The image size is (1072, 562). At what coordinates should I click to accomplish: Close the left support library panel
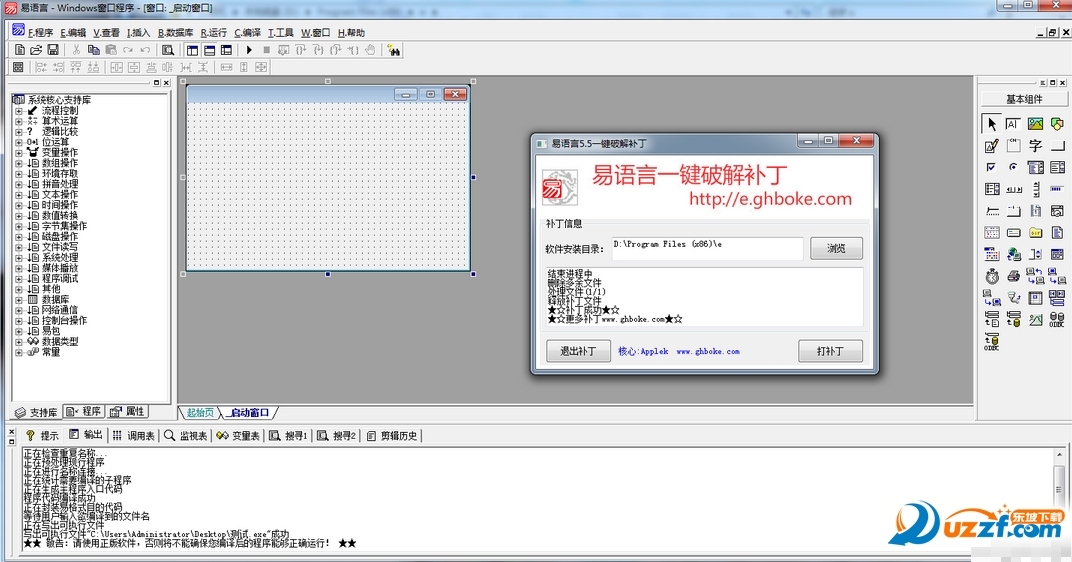coord(166,83)
